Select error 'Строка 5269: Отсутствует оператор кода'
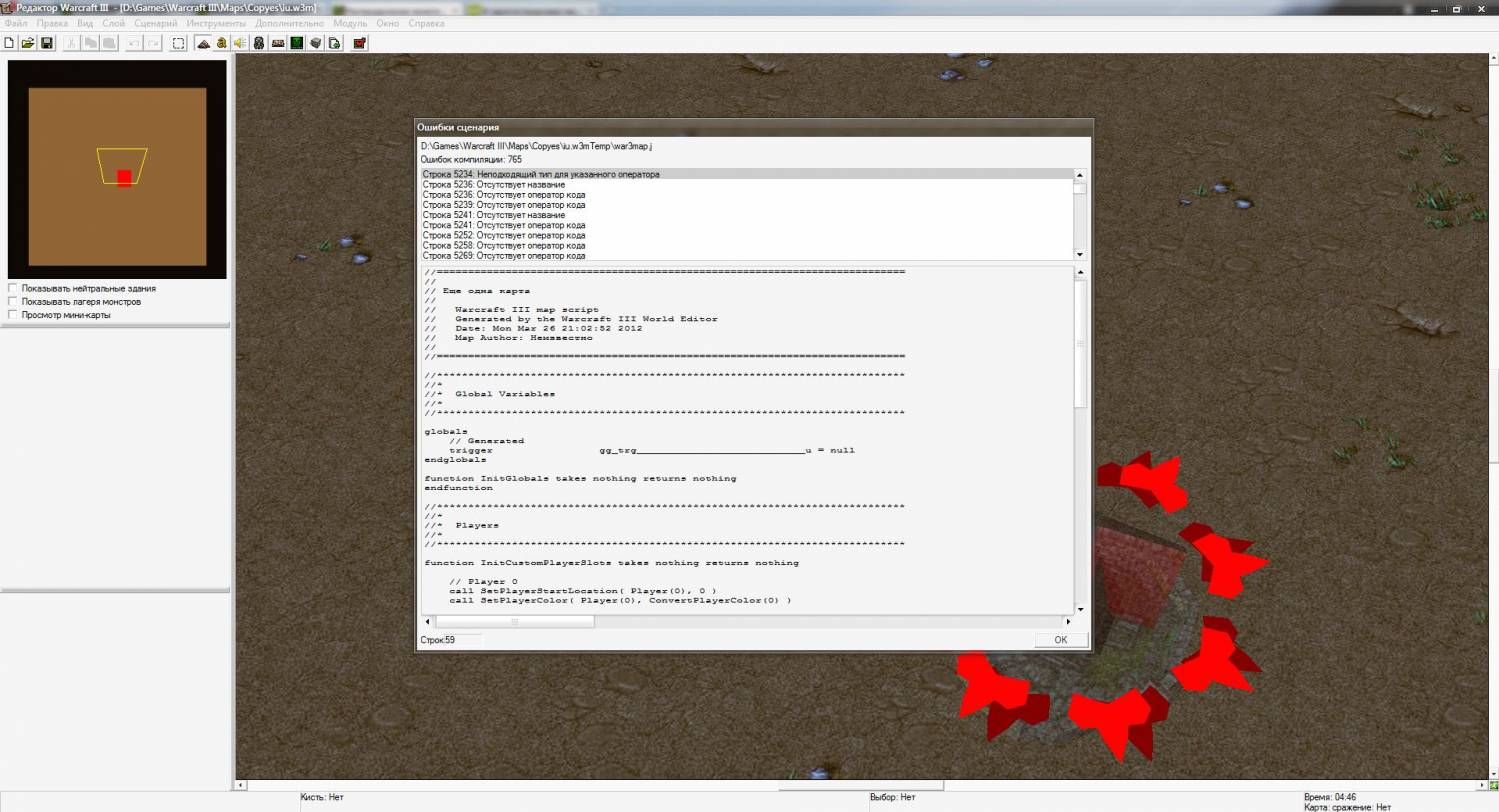 (x=747, y=256)
